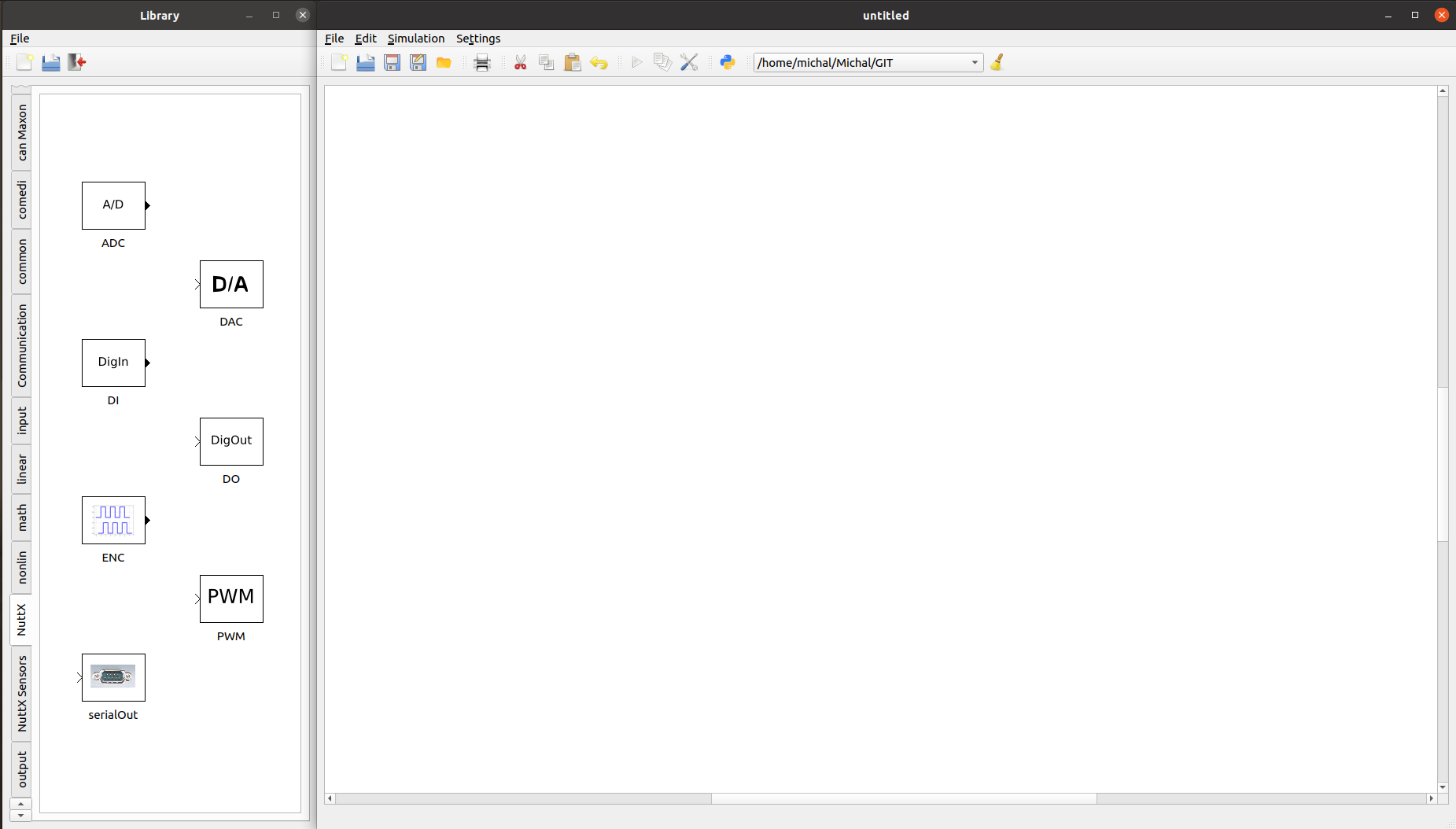
Task: Click the clipboard Paste icon
Action: tap(573, 63)
